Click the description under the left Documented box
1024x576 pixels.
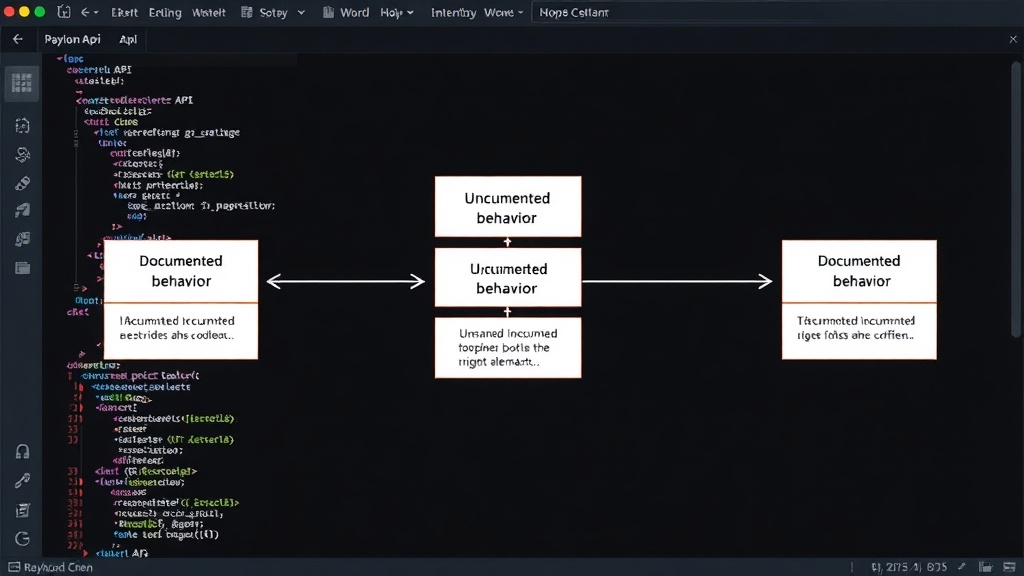[181, 330]
